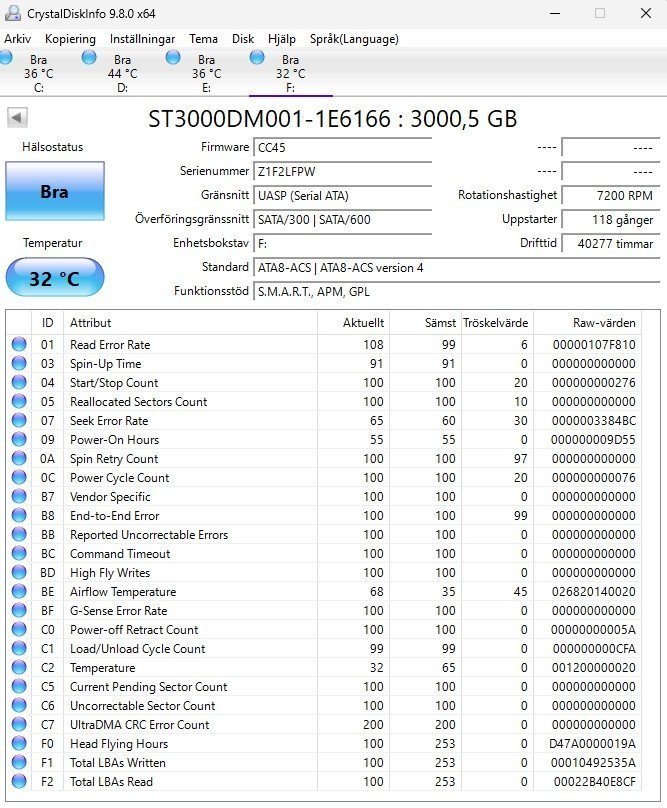Switch to the E: drive status orb

[174, 58]
